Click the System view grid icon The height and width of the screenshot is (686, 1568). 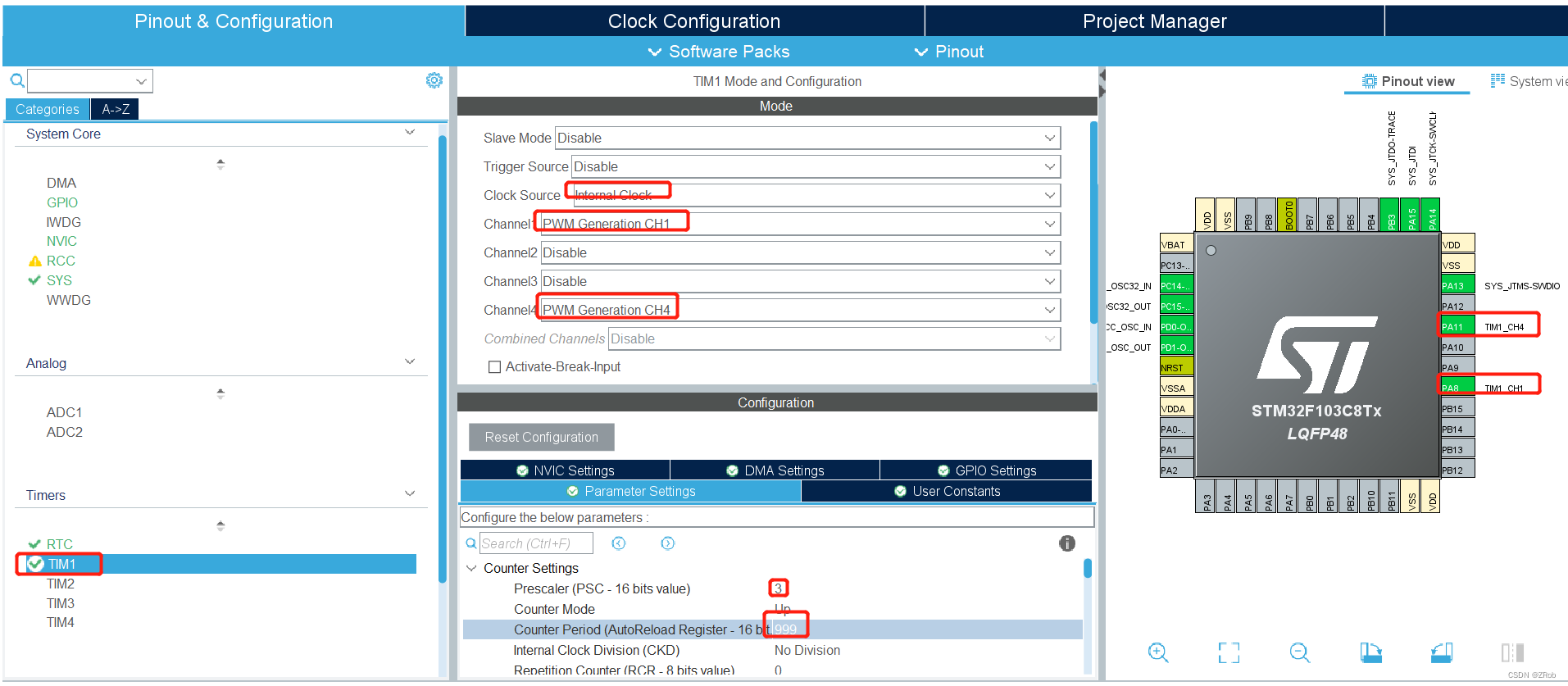1498,80
